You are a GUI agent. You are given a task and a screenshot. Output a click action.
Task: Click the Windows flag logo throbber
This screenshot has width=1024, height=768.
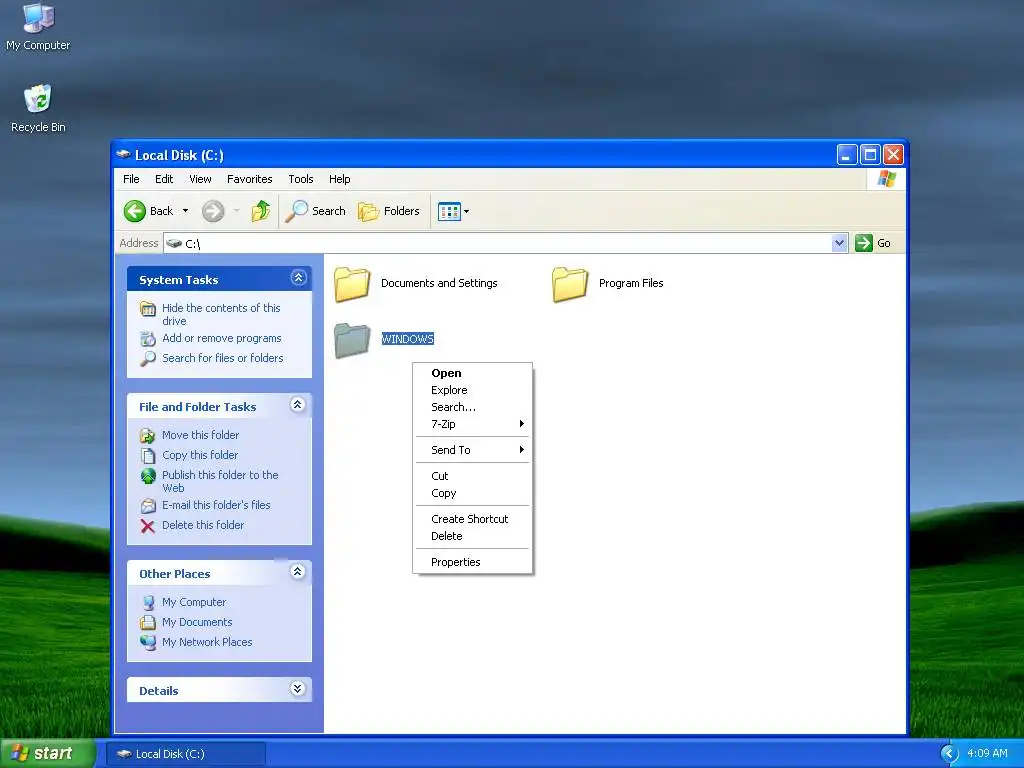pyautogui.click(x=886, y=179)
